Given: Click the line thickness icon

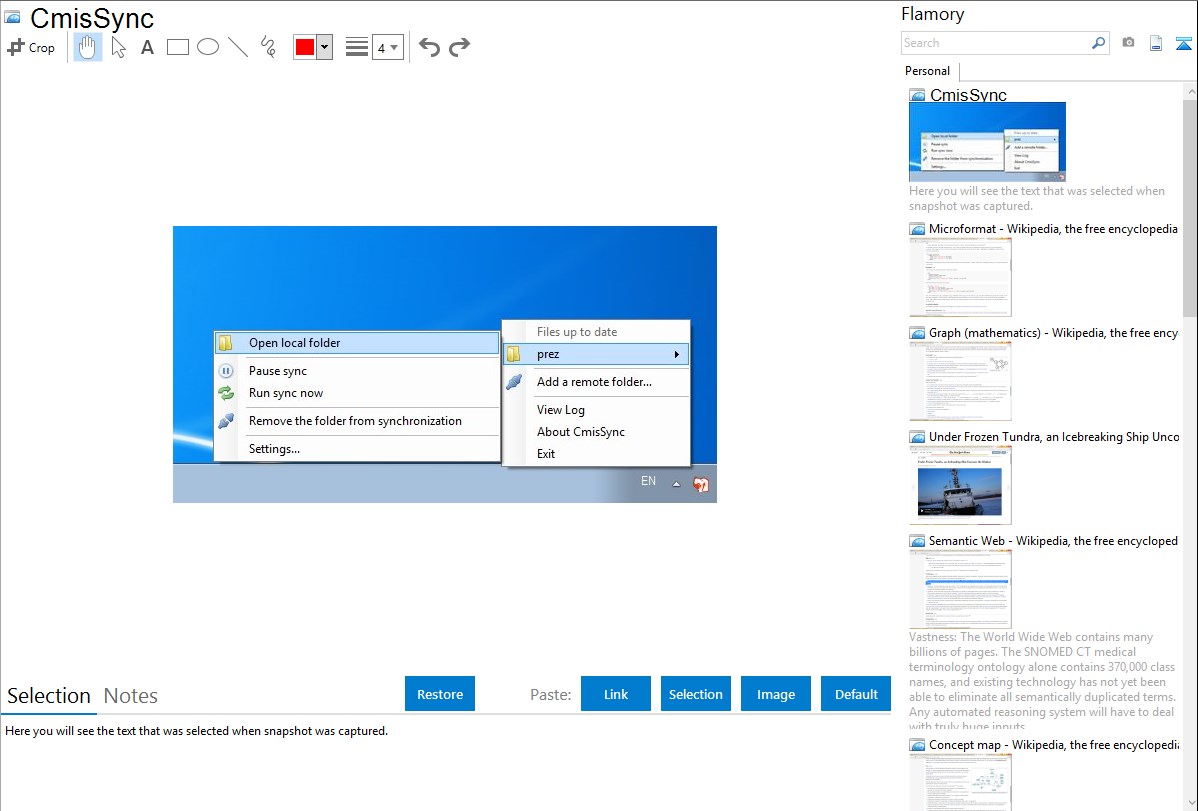Looking at the screenshot, I should (x=357, y=47).
